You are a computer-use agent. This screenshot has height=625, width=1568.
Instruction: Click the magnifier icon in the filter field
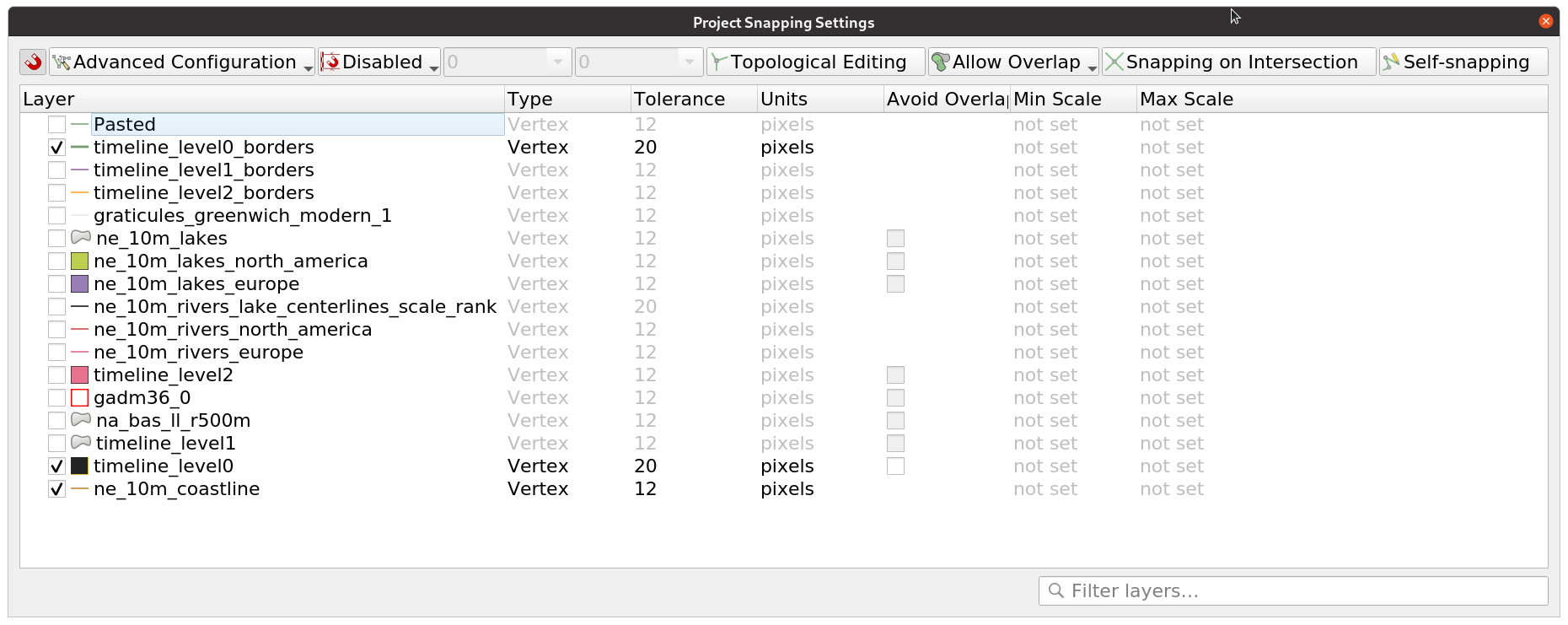[1056, 590]
